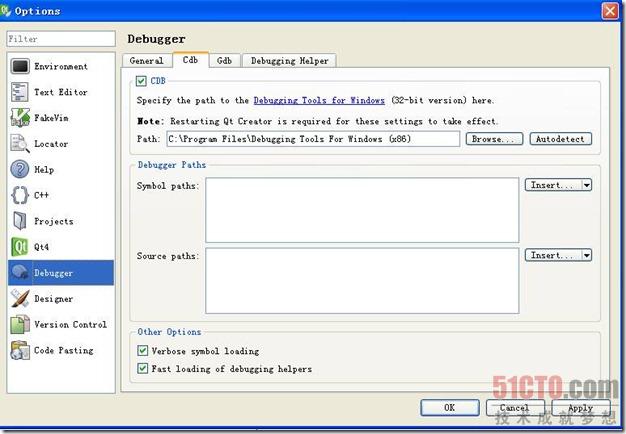
Task: Click the Cancel button
Action: 515,408
